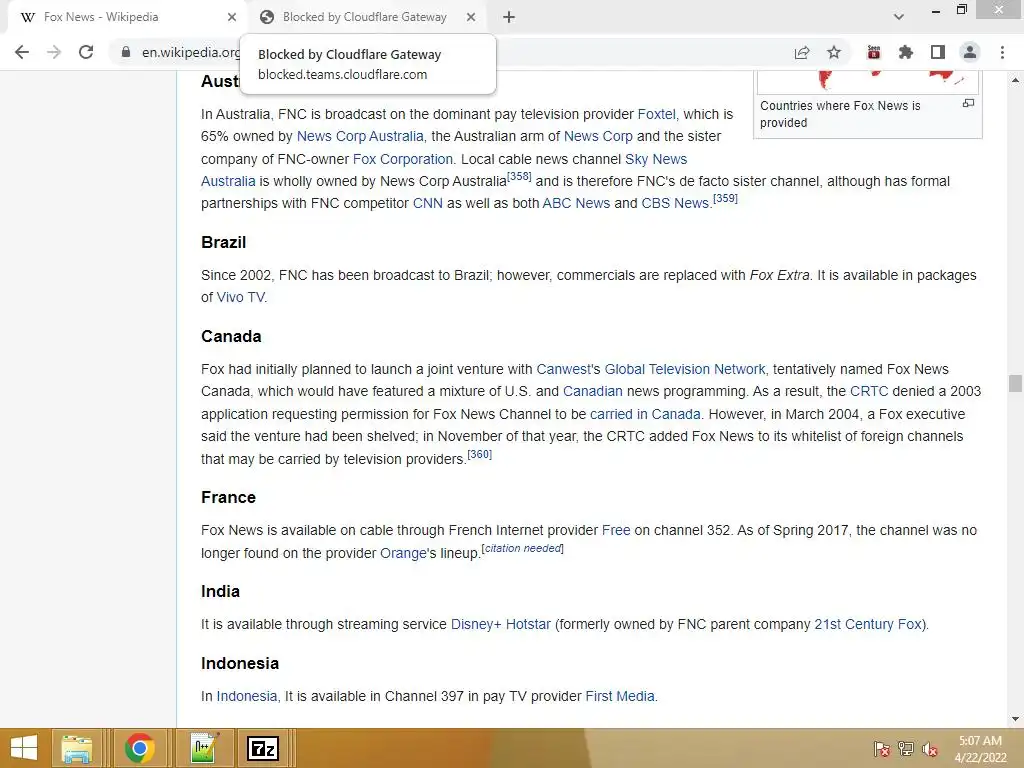Viewport: 1024px width, 768px height.
Task: Open the Global Television Network link
Action: pyautogui.click(x=685, y=370)
